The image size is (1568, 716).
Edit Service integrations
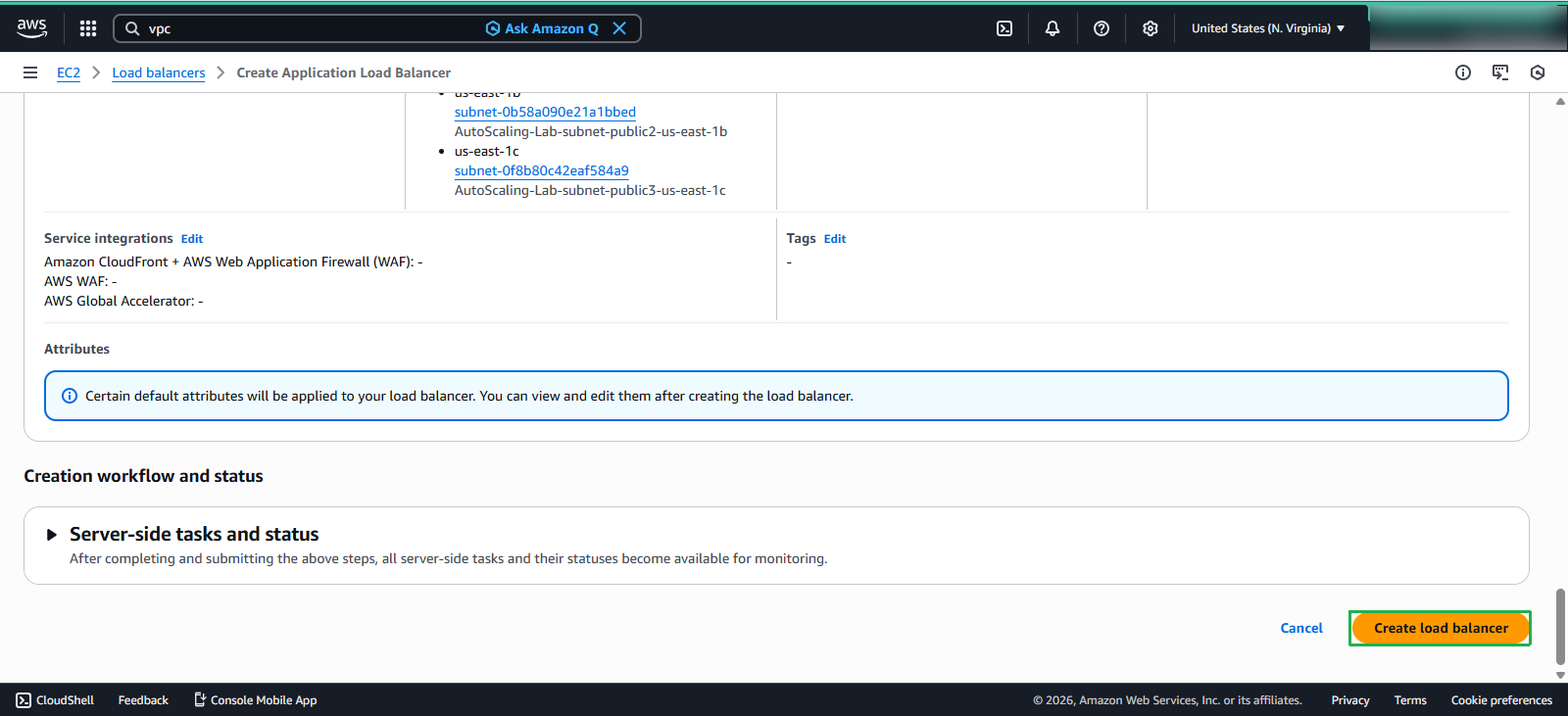pyautogui.click(x=192, y=239)
